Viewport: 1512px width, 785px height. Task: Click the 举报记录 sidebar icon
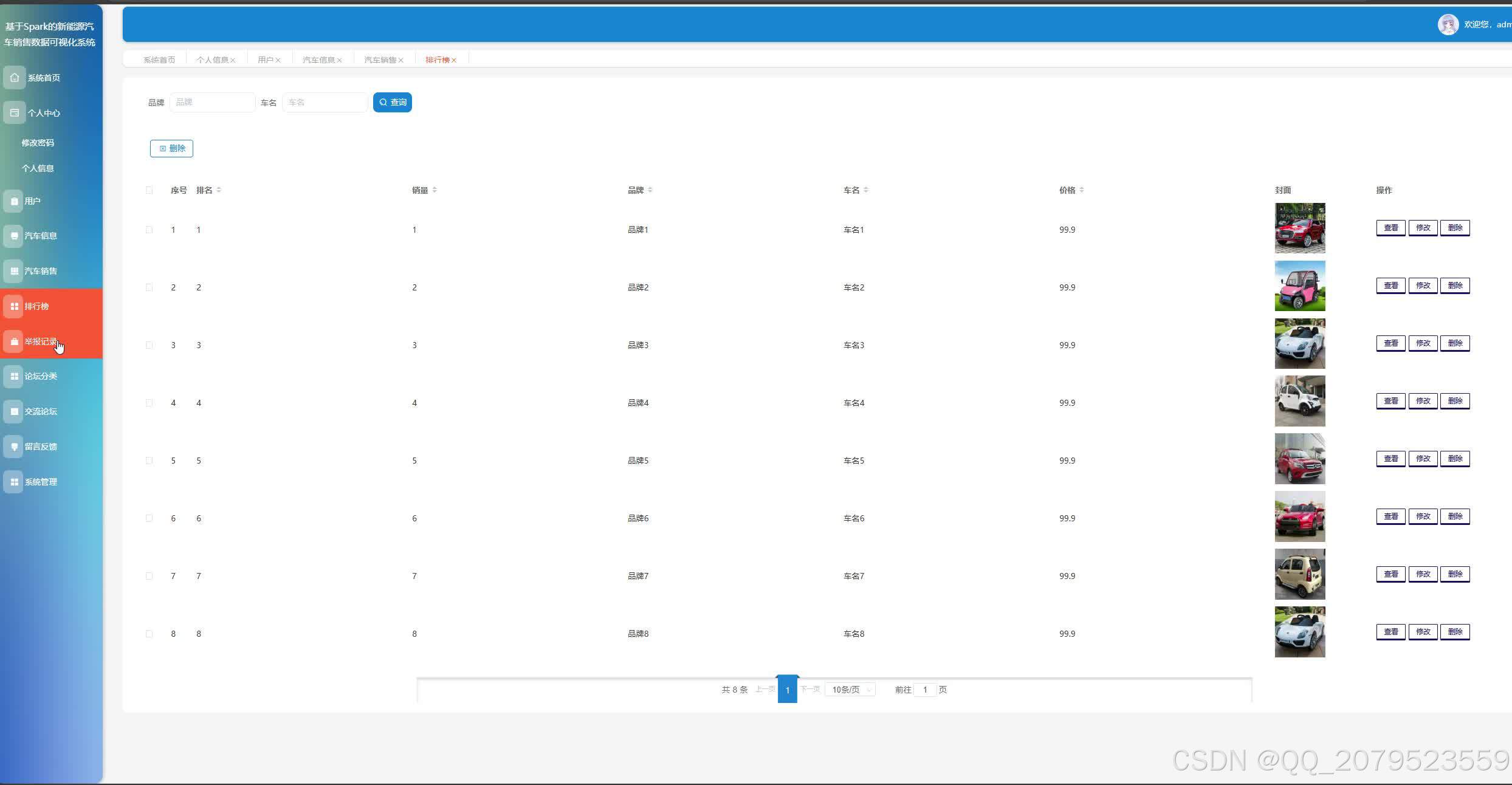pyautogui.click(x=15, y=341)
